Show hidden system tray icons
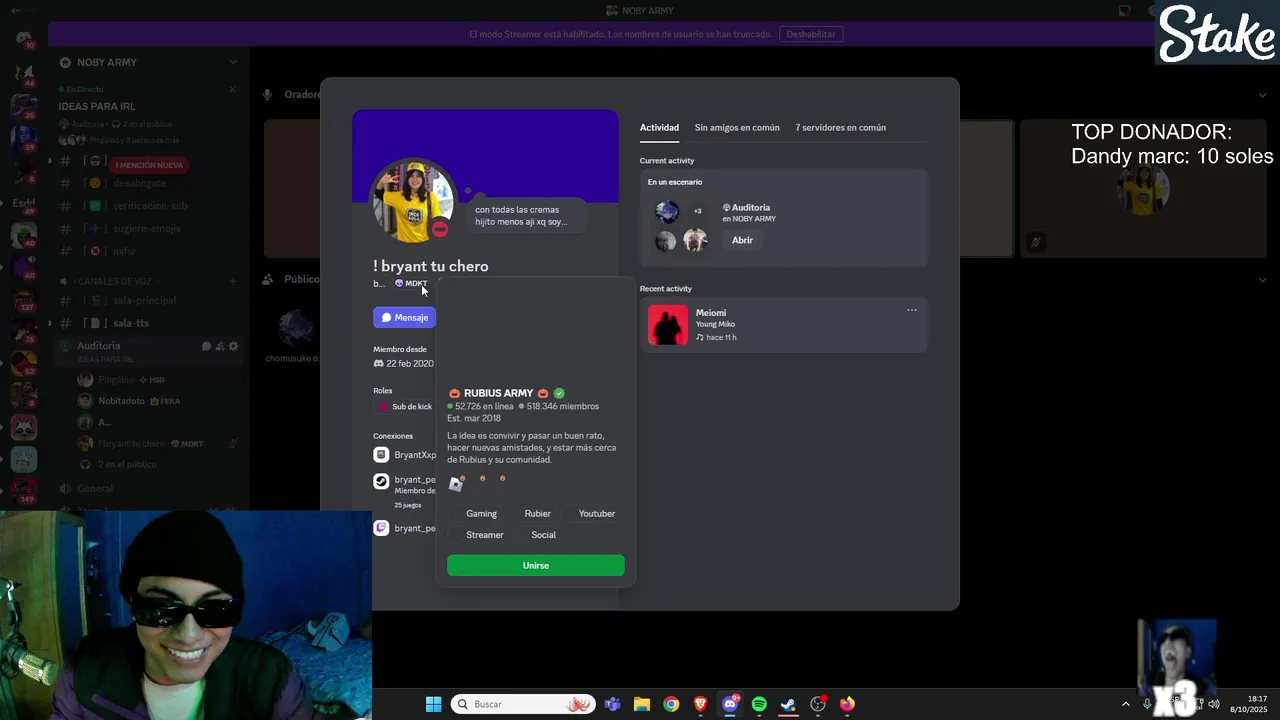Viewport: 1280px width, 720px height. pyautogui.click(x=1126, y=704)
